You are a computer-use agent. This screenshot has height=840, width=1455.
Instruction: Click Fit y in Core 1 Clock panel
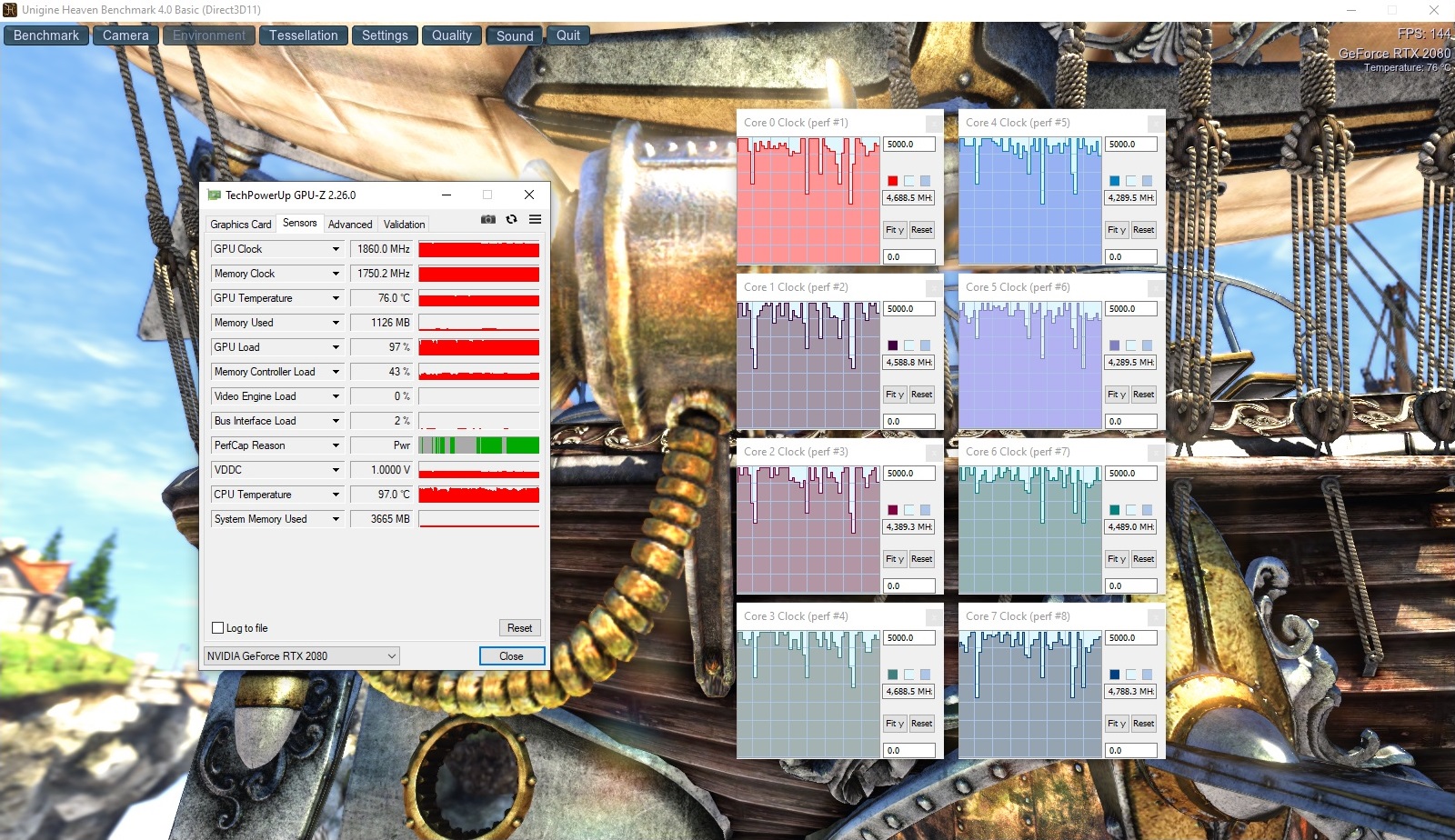[895, 395]
